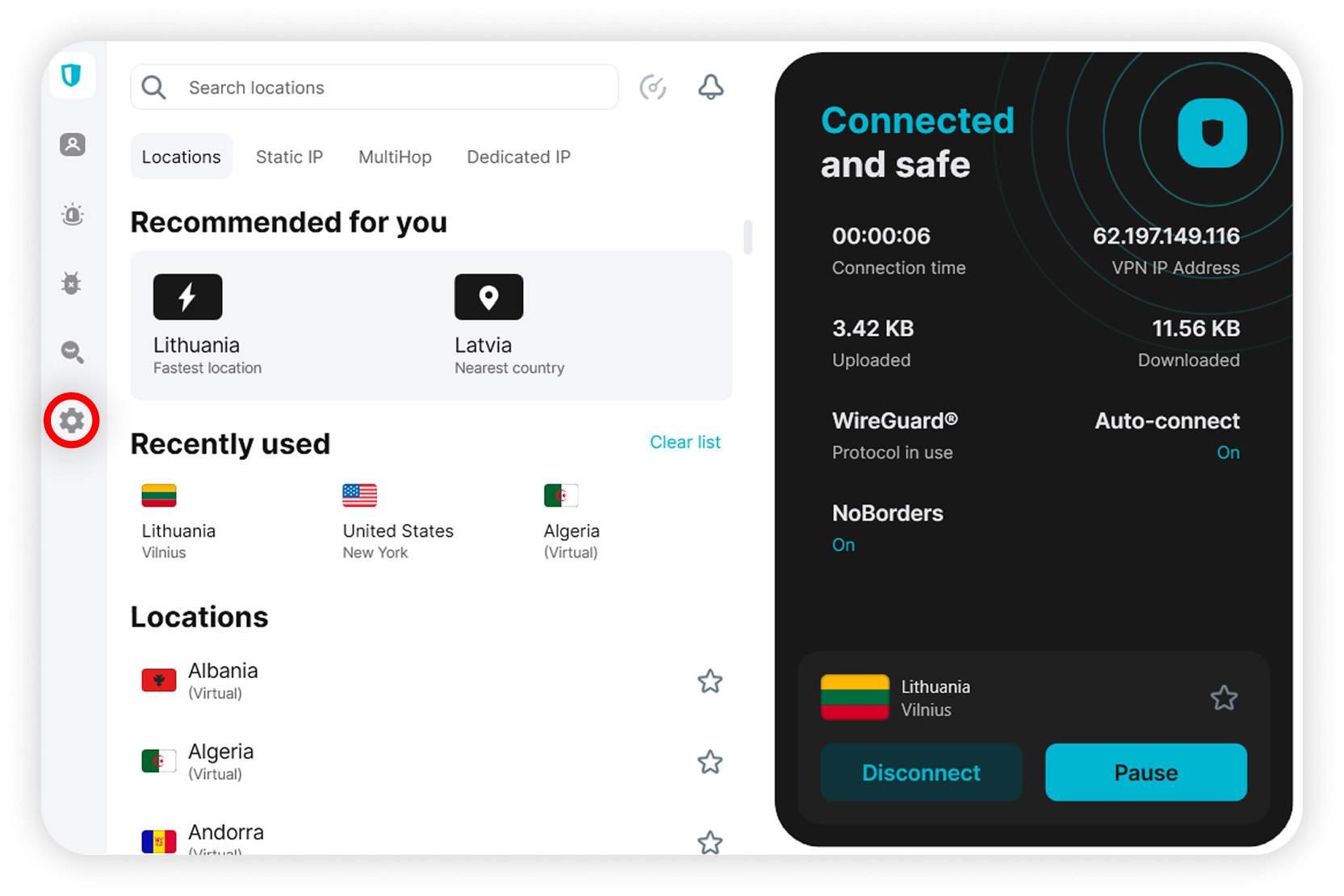Run a speed test from the speedometer icon
The image size is (1344, 896).
click(x=653, y=87)
